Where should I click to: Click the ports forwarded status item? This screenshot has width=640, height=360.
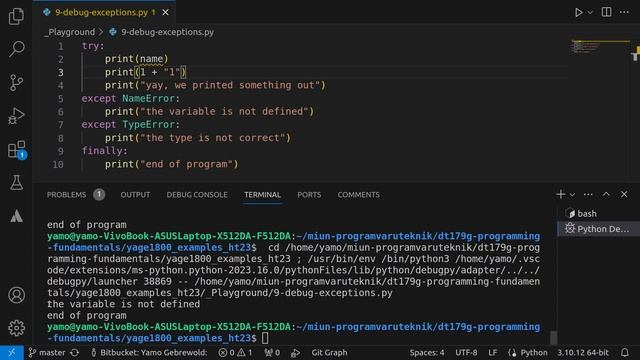pyautogui.click(x=272, y=353)
